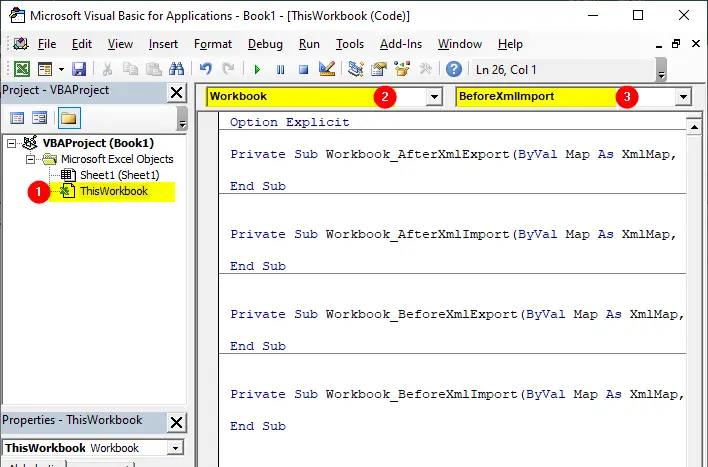This screenshot has width=708, height=467.
Task: Click Workbook_AfterXmlExport procedure line
Action: pos(453,154)
